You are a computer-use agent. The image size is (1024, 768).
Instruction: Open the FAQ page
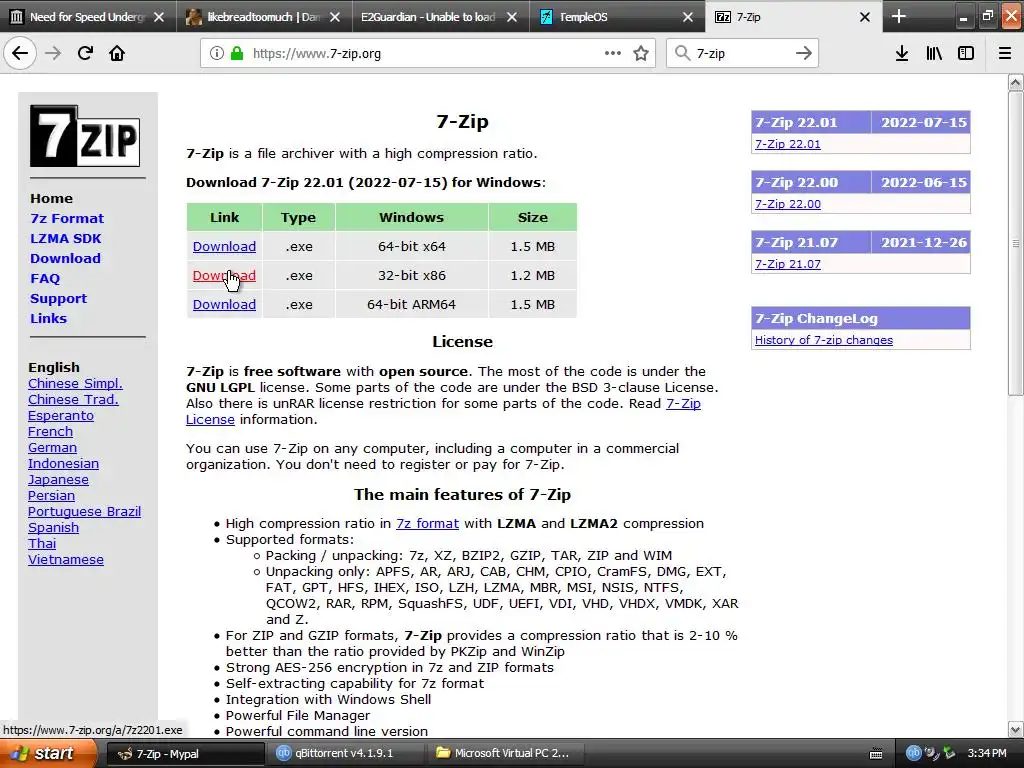pyautogui.click(x=45, y=278)
